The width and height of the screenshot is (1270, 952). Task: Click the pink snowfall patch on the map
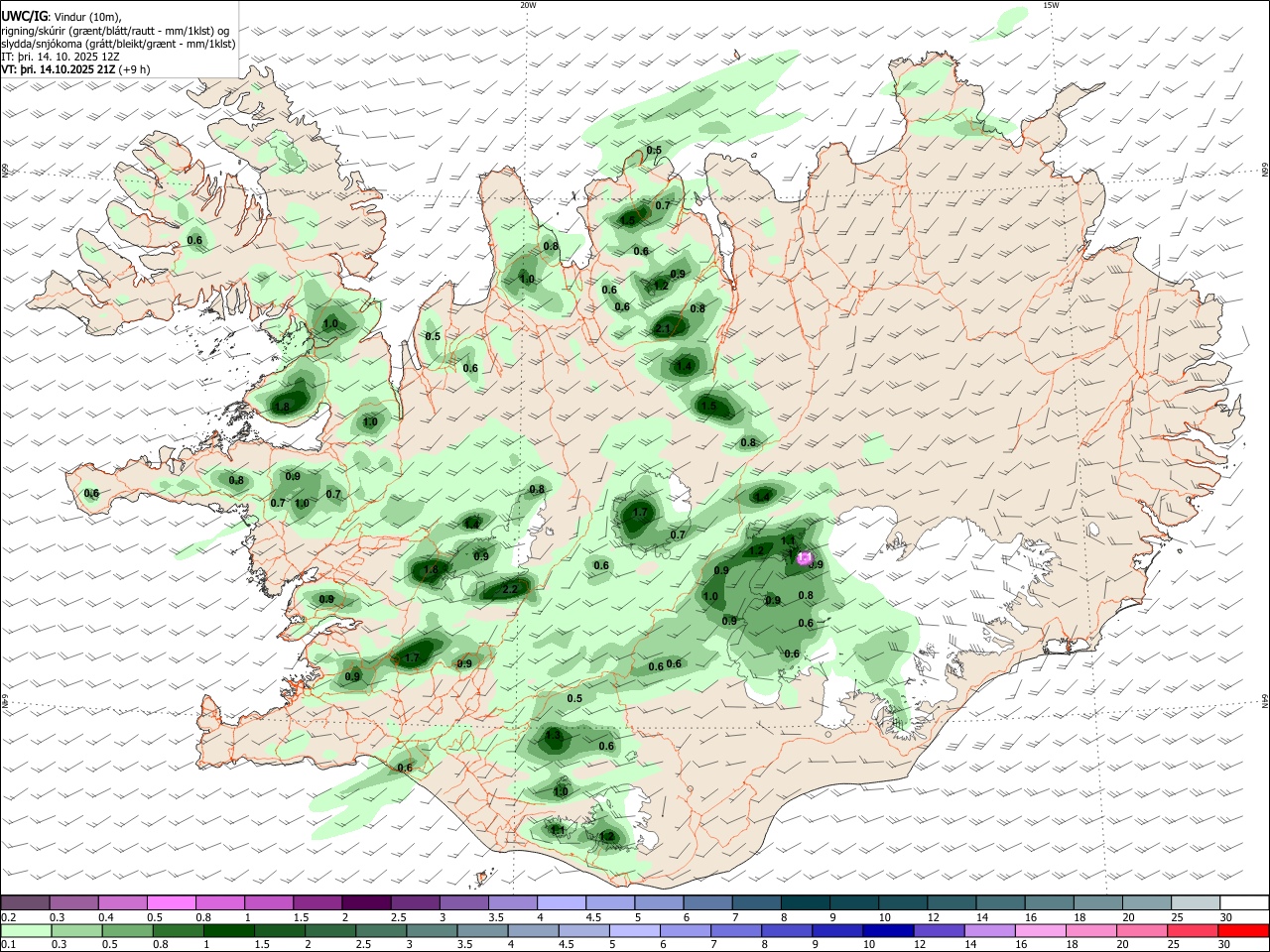tap(805, 558)
